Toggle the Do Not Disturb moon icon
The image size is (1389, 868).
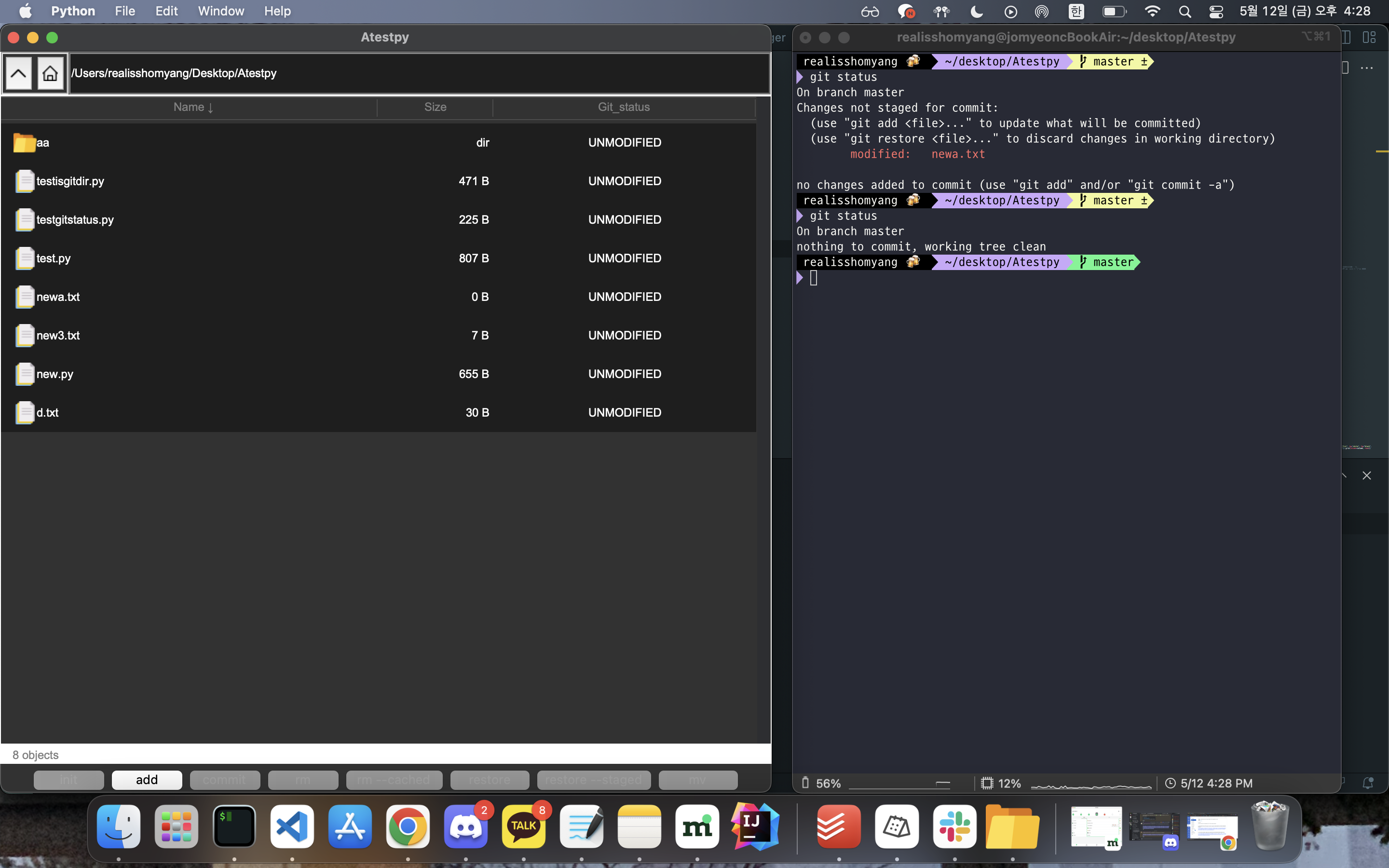coord(976,12)
